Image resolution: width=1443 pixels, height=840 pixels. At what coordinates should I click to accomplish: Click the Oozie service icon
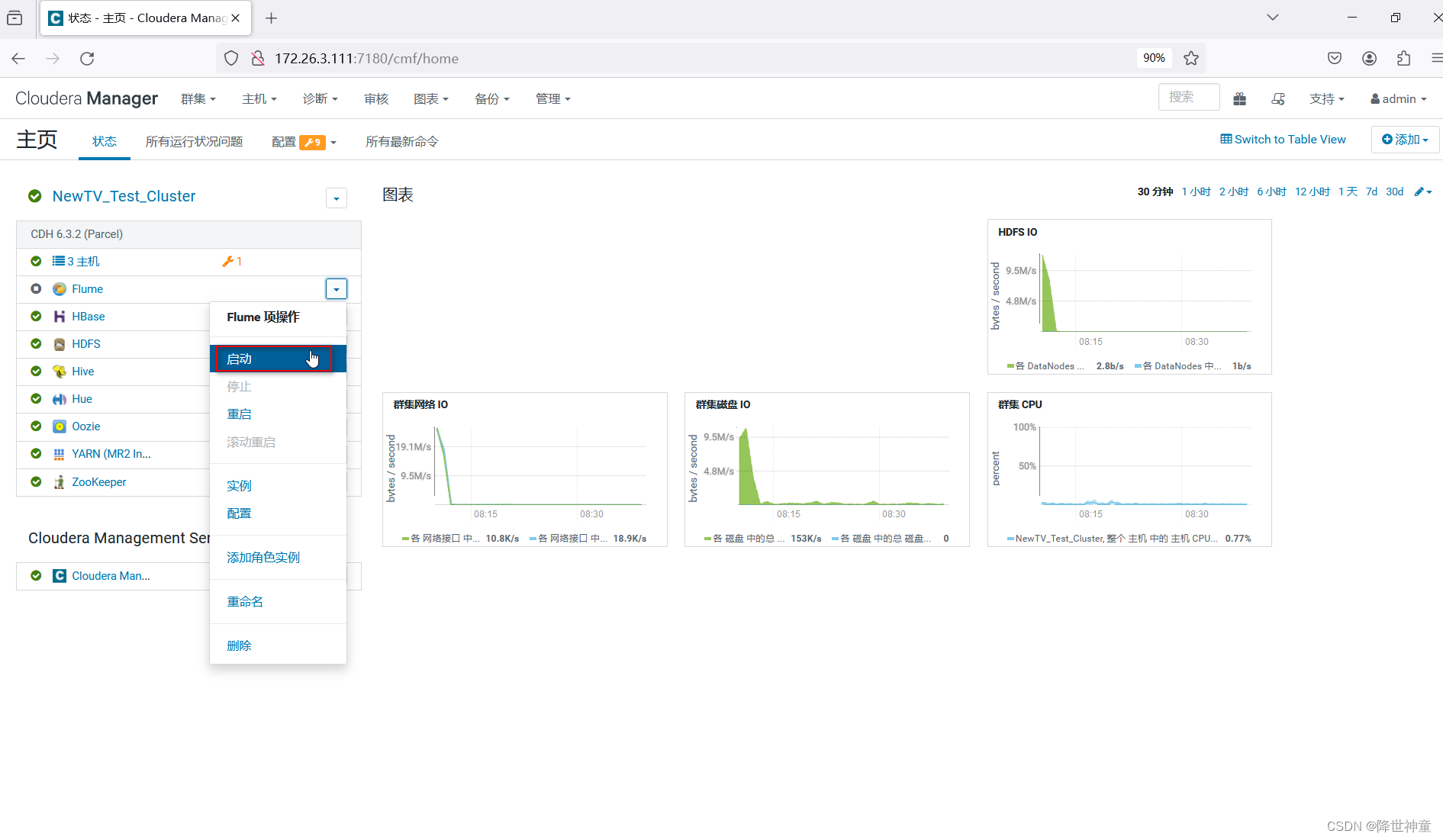60,426
